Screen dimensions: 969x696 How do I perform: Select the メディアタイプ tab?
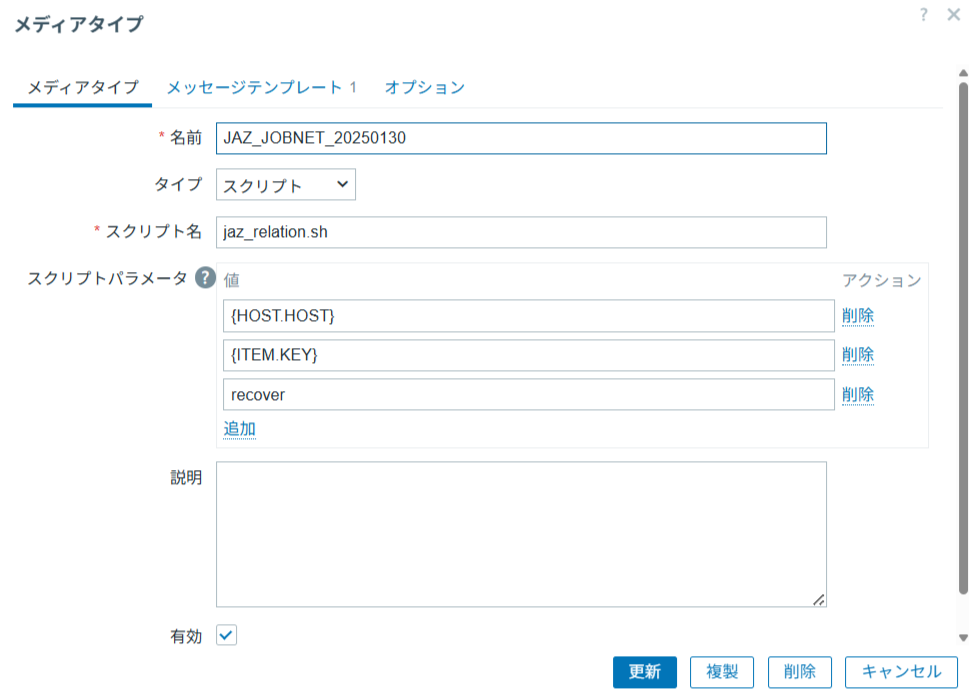(x=82, y=88)
